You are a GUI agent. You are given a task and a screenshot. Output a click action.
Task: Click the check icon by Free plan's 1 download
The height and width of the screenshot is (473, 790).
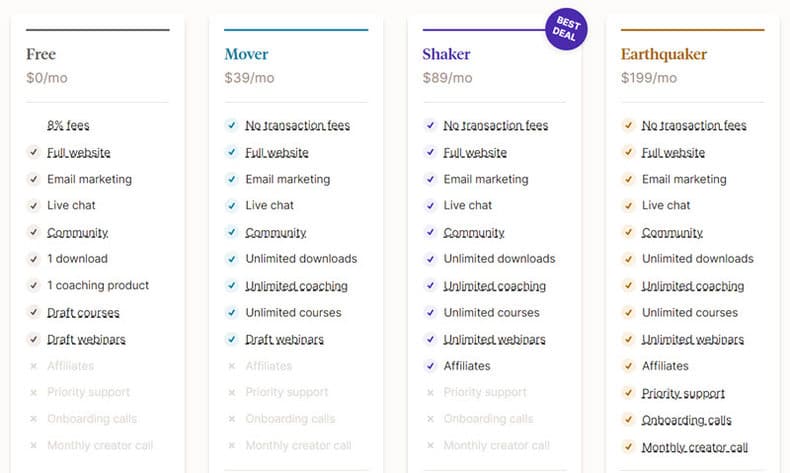click(34, 259)
